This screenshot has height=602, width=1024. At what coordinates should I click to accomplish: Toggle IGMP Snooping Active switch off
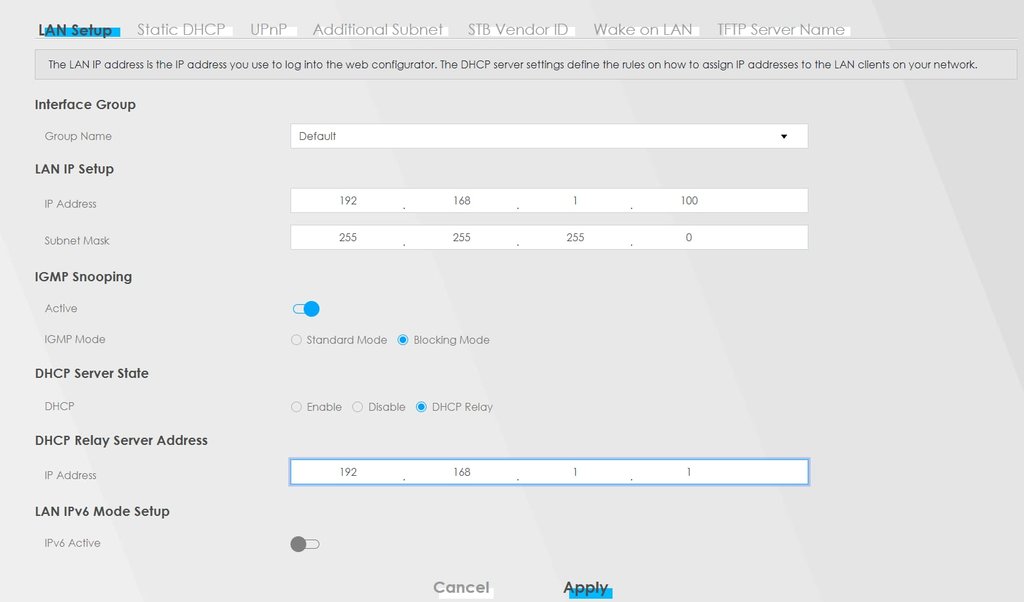(x=305, y=309)
